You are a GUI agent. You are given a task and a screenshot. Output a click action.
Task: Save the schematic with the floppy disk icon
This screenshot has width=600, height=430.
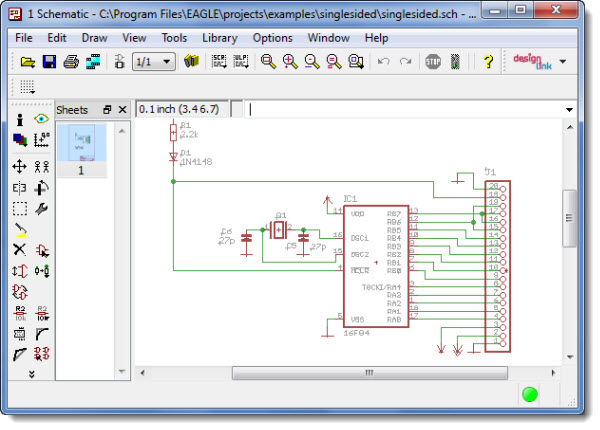(x=49, y=62)
